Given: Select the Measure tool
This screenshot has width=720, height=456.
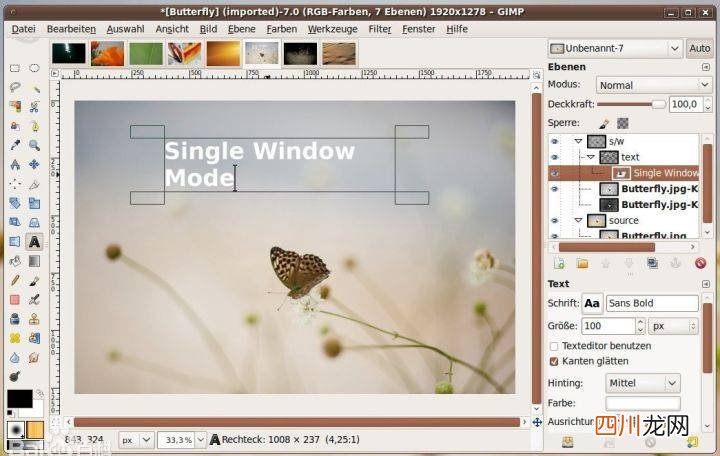Looking at the screenshot, I should (x=15, y=164).
